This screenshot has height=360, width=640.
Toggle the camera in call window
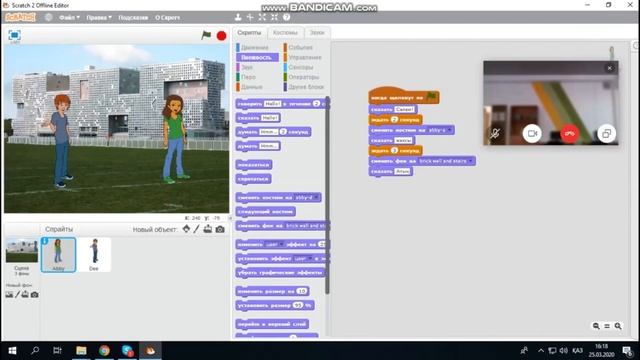(532, 133)
